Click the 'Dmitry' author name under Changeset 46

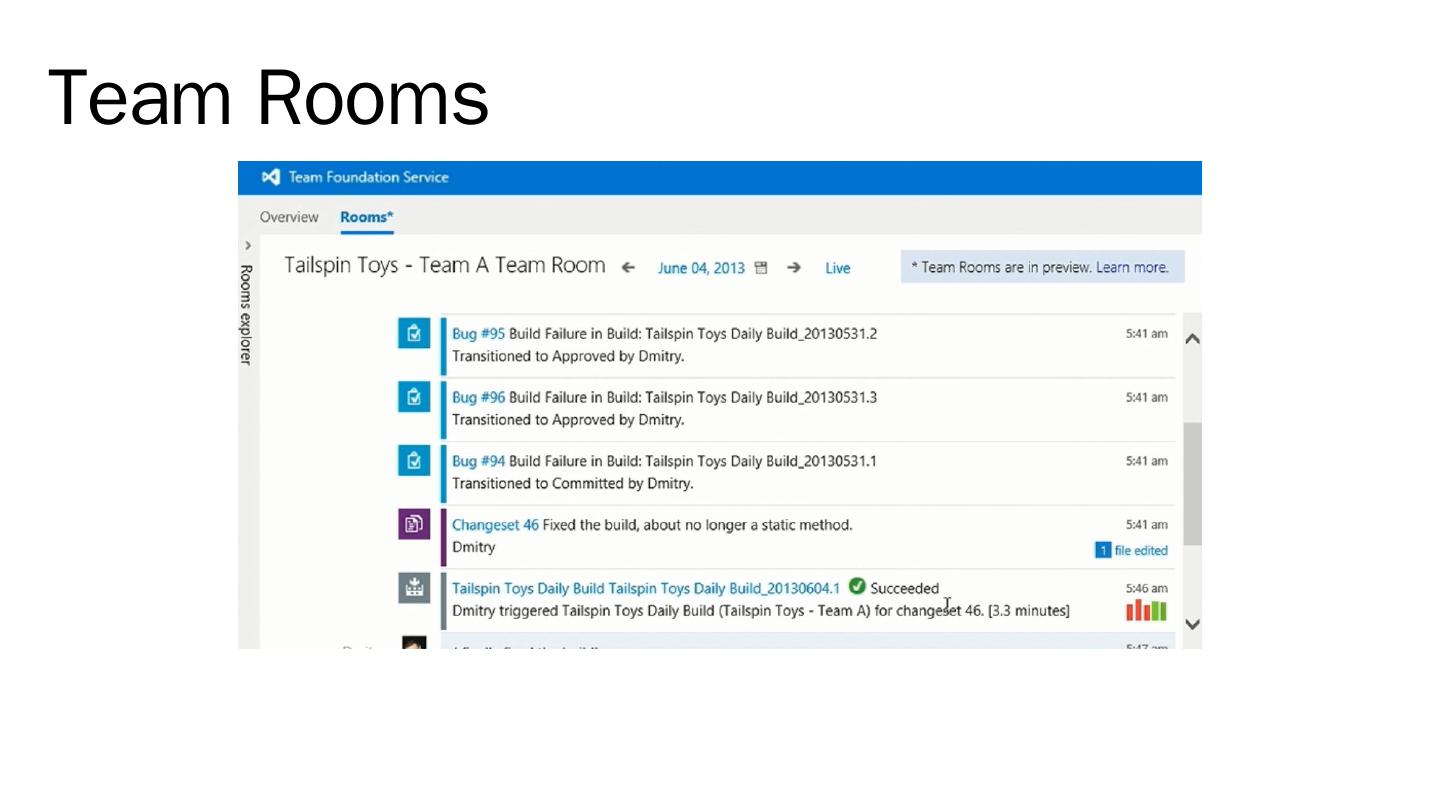pos(473,548)
